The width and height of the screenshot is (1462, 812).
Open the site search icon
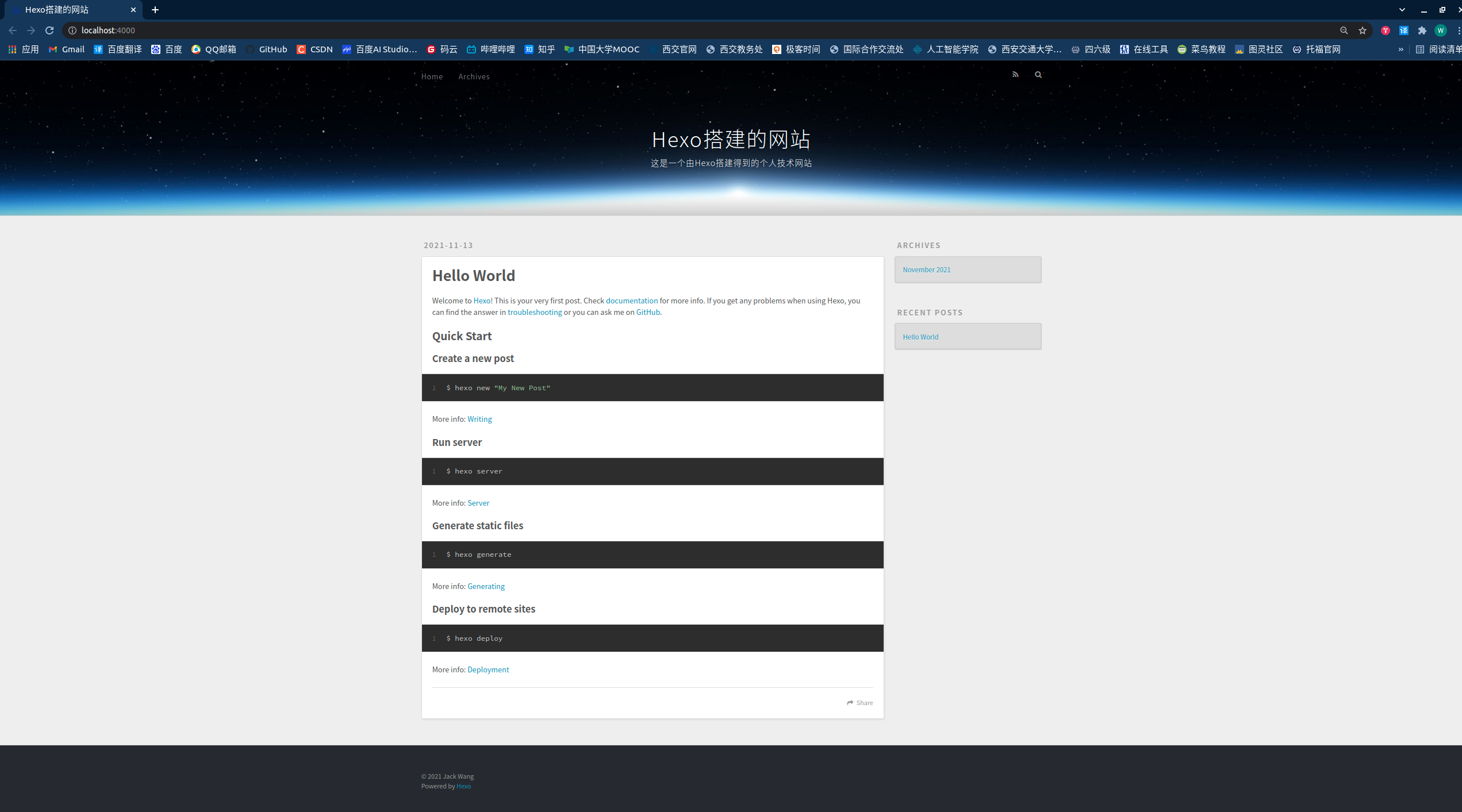1038,75
